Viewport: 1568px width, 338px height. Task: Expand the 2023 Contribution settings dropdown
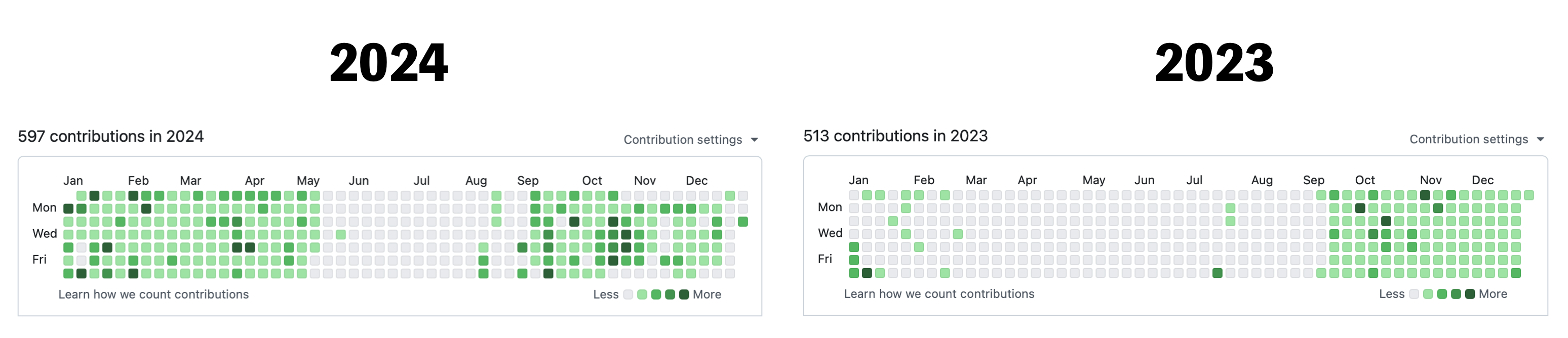(x=1476, y=139)
